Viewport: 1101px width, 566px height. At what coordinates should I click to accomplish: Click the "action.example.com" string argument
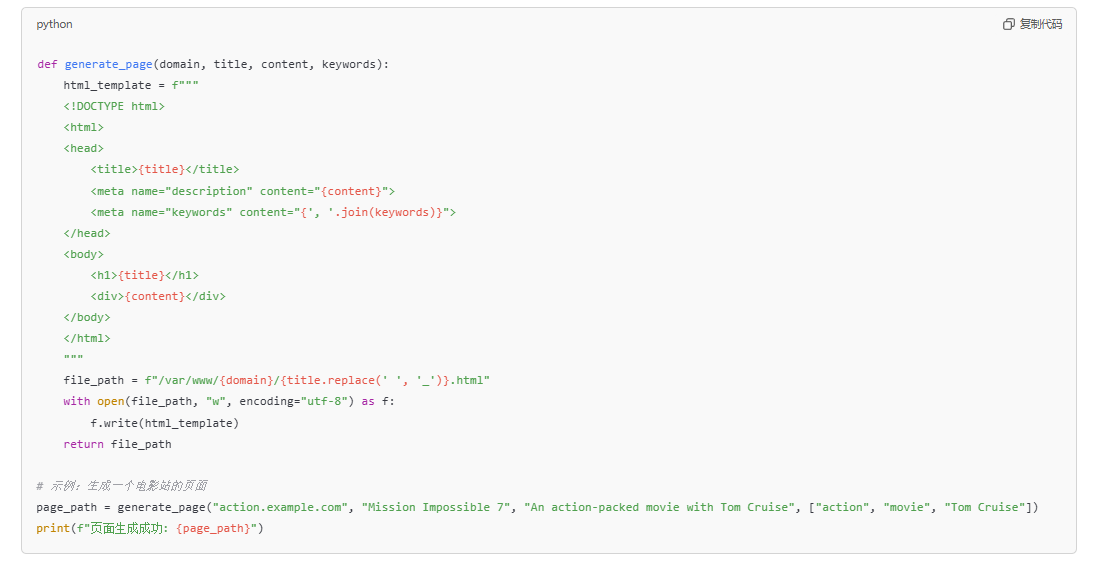coord(281,508)
